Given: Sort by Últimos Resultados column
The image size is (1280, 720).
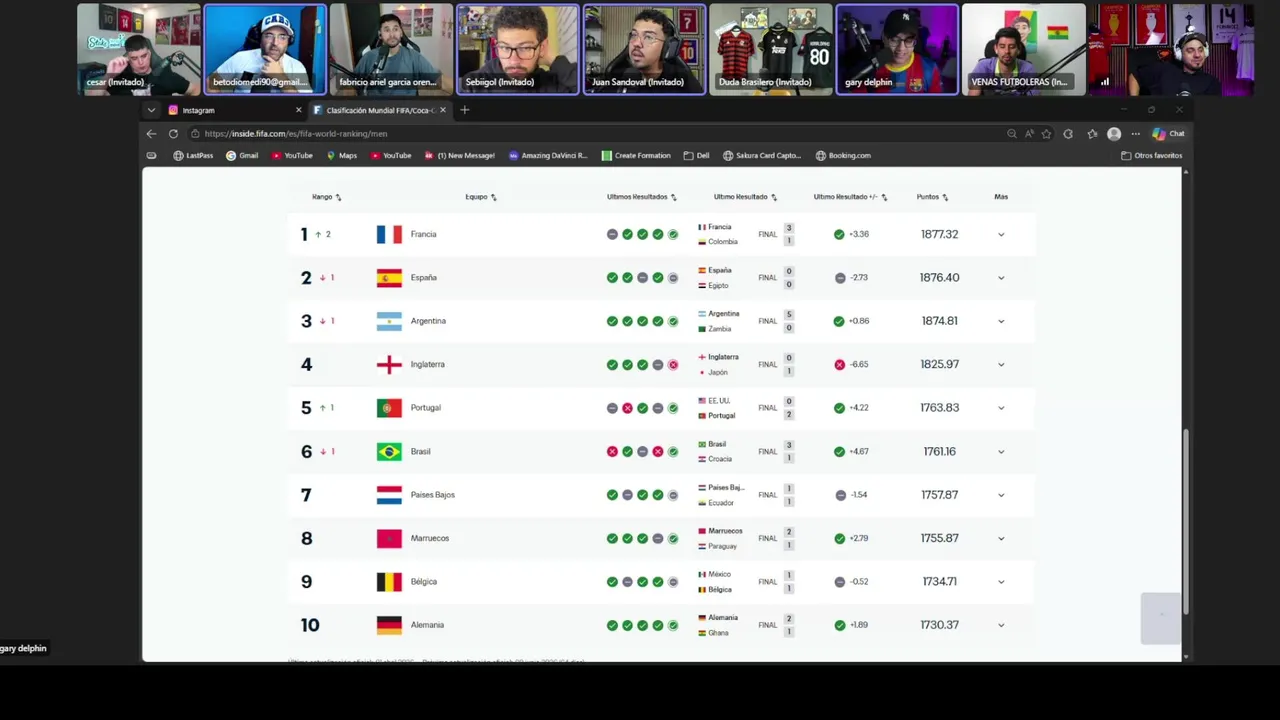Looking at the screenshot, I should click(642, 197).
